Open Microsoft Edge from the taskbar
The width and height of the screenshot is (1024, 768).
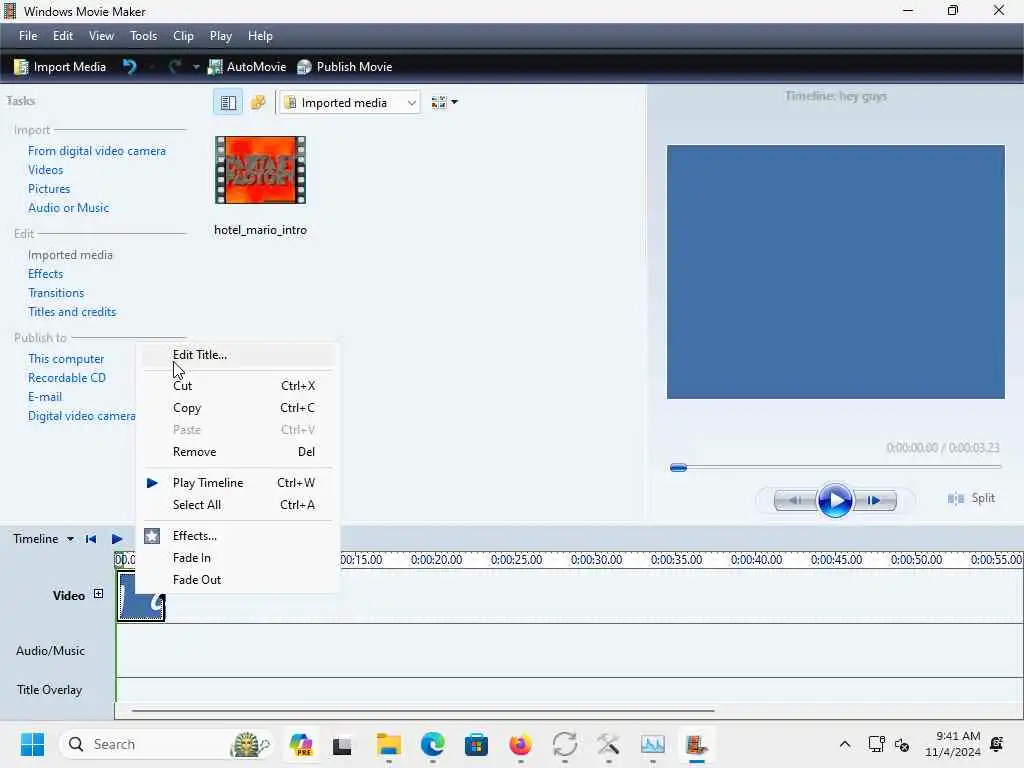click(432, 744)
